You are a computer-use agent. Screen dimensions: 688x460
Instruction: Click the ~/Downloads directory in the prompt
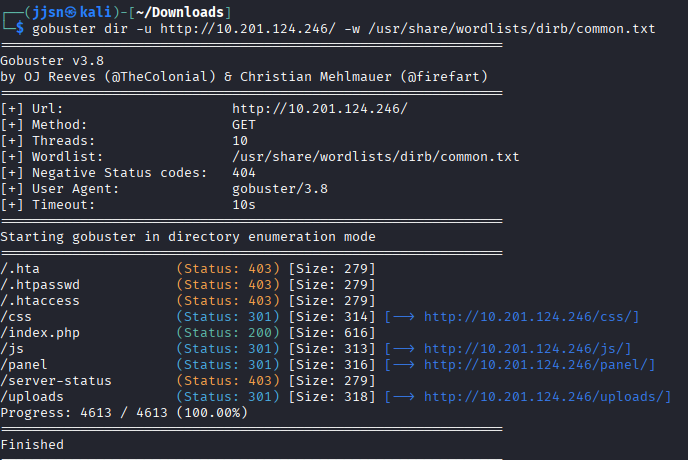click(187, 11)
